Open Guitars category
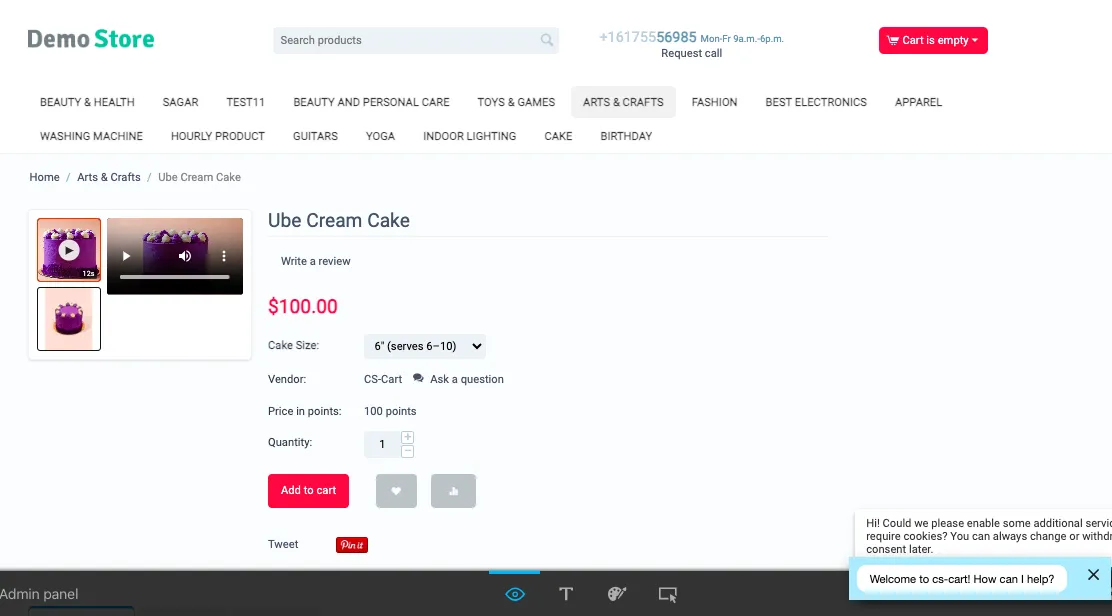This screenshot has width=1112, height=616. [x=316, y=136]
